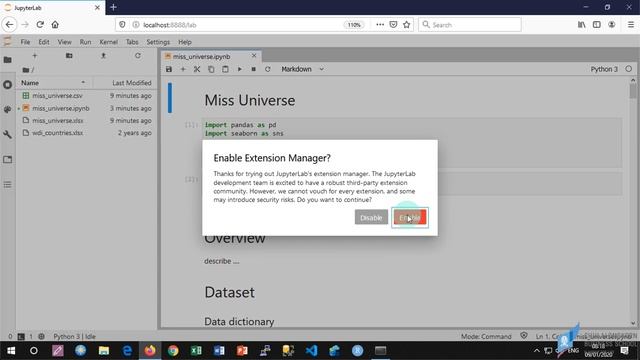The width and height of the screenshot is (640, 360).
Task: Open the Commands palette sidebar icon
Action: pyautogui.click(x=7, y=109)
